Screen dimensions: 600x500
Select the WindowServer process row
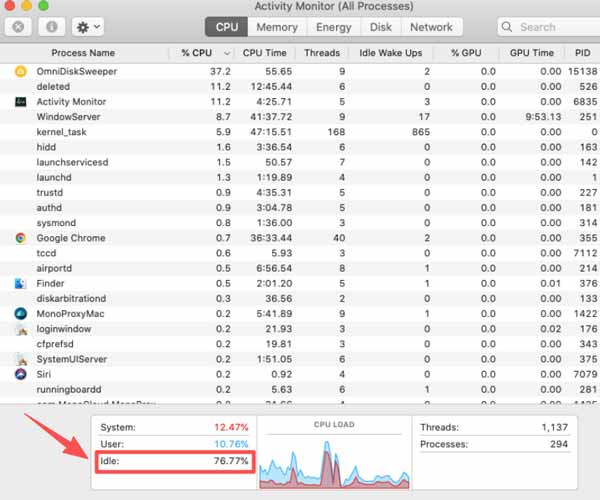[300, 117]
